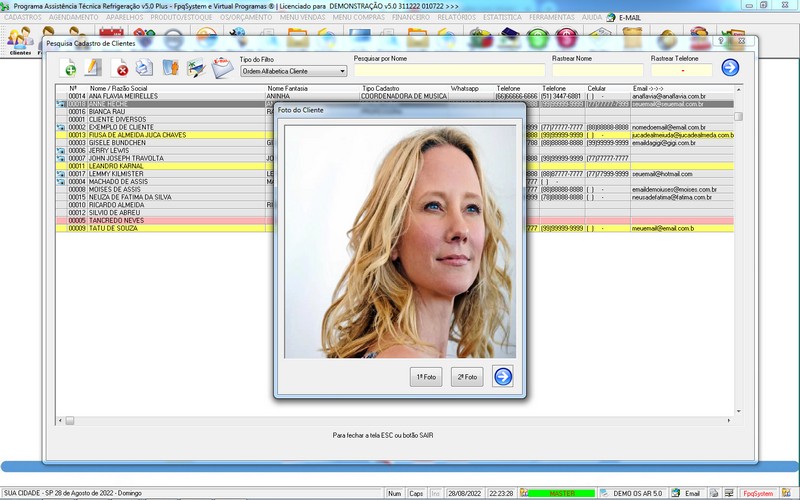Screen dimensions: 800x500
Task: Click the Nome / Razão Social column header
Action: pyautogui.click(x=118, y=89)
